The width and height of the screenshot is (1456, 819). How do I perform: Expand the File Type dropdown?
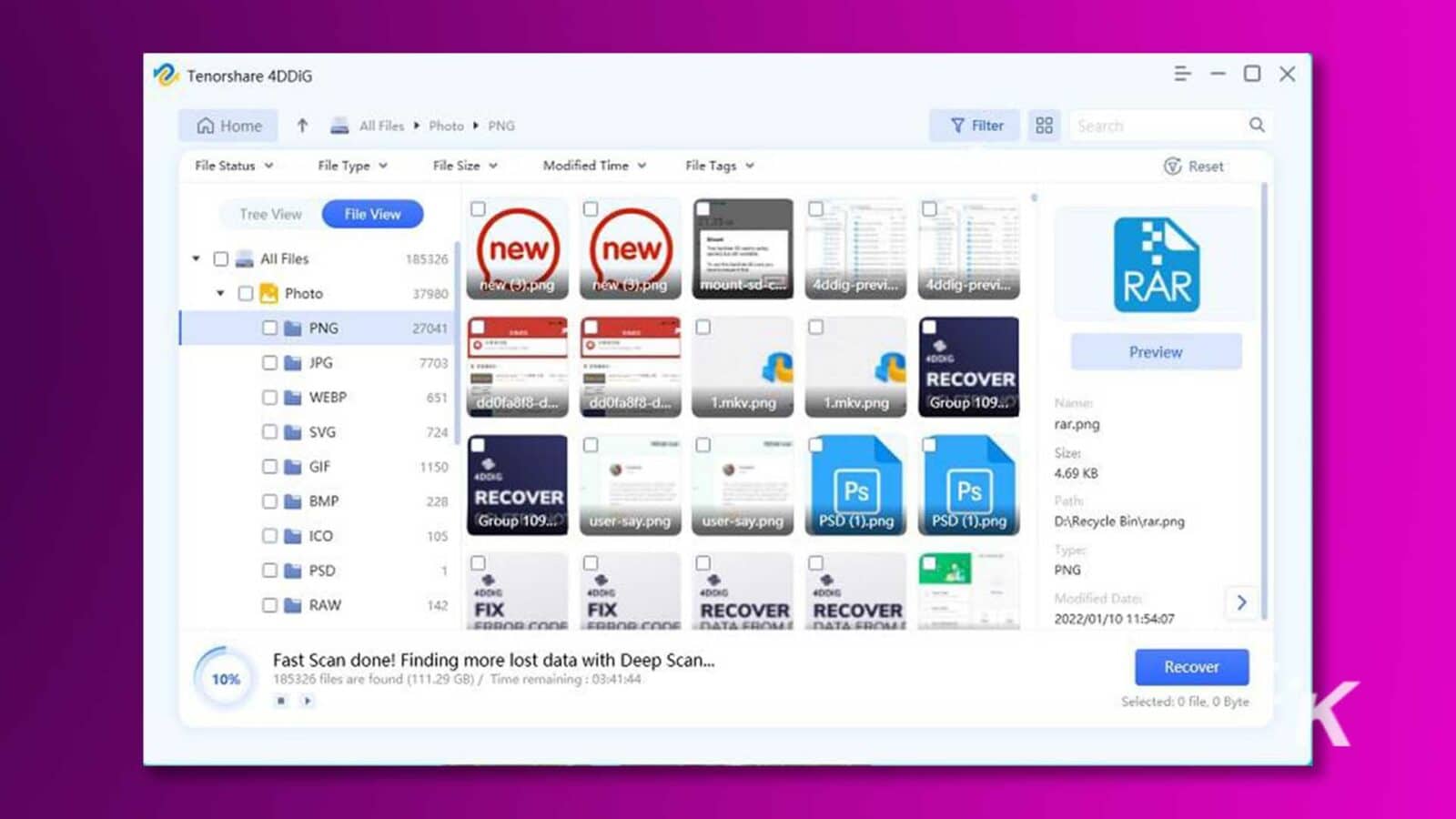pos(352,166)
